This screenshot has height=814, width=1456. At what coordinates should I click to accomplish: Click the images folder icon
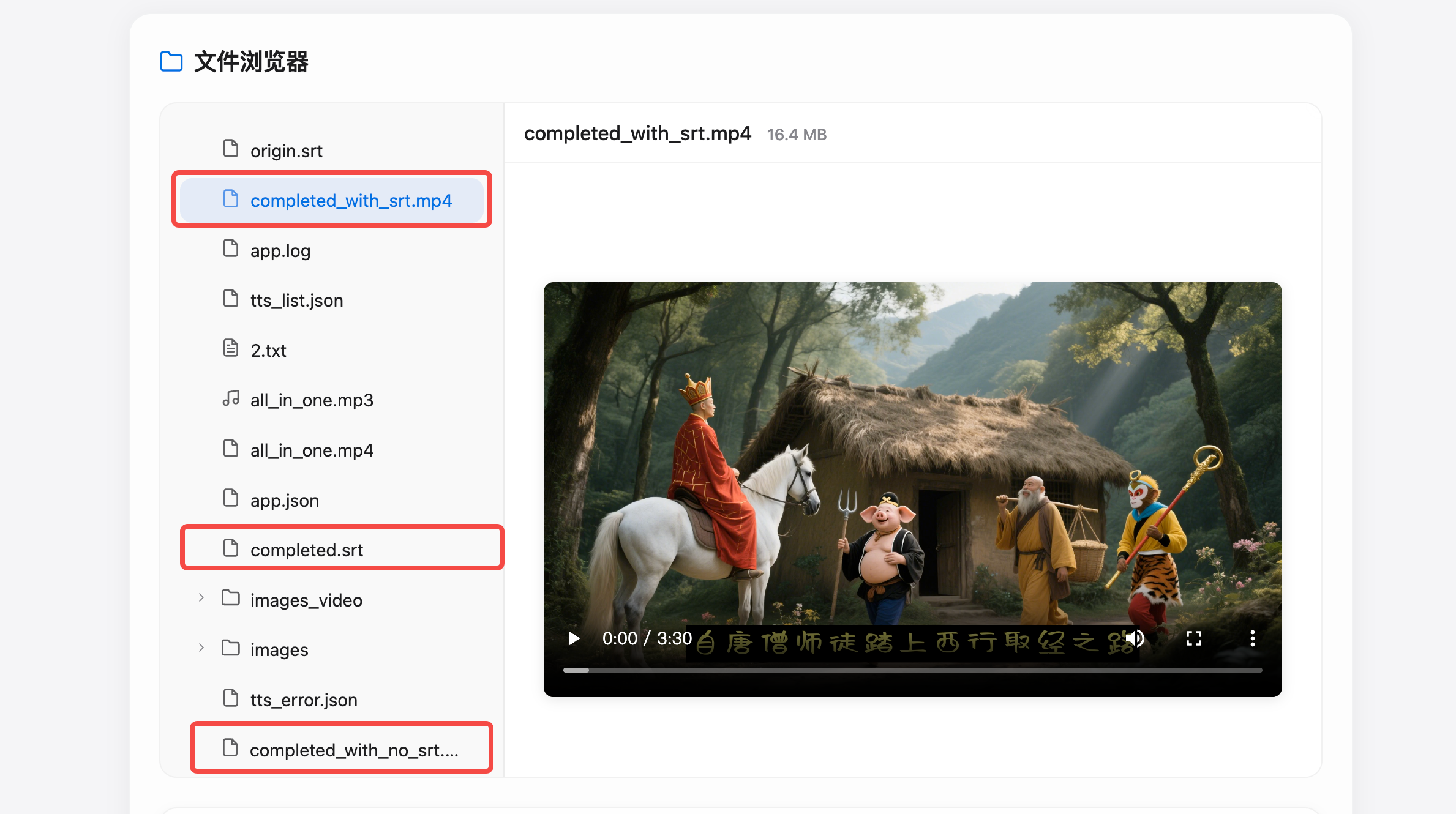point(231,648)
